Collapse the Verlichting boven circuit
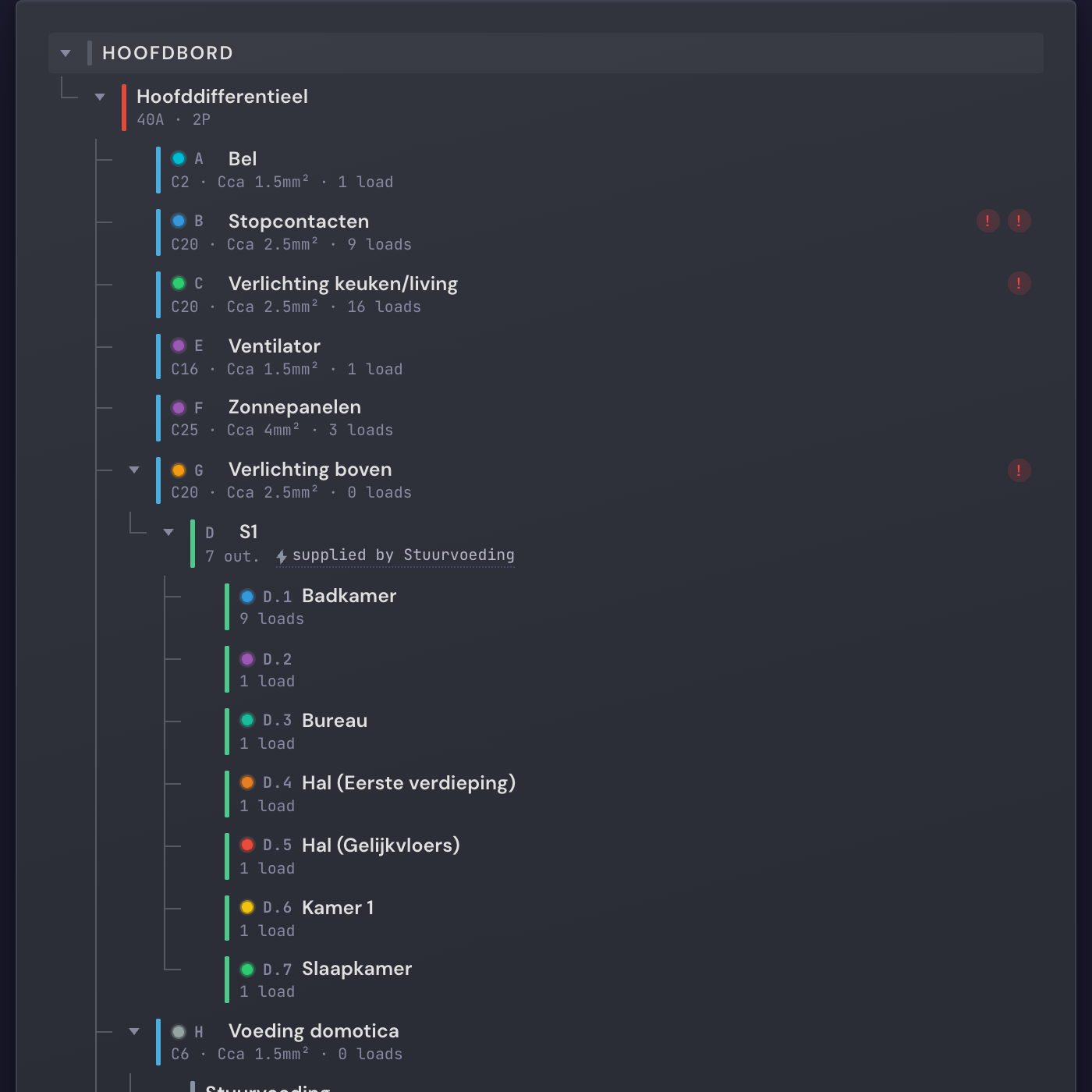1092x1092 pixels. point(134,470)
